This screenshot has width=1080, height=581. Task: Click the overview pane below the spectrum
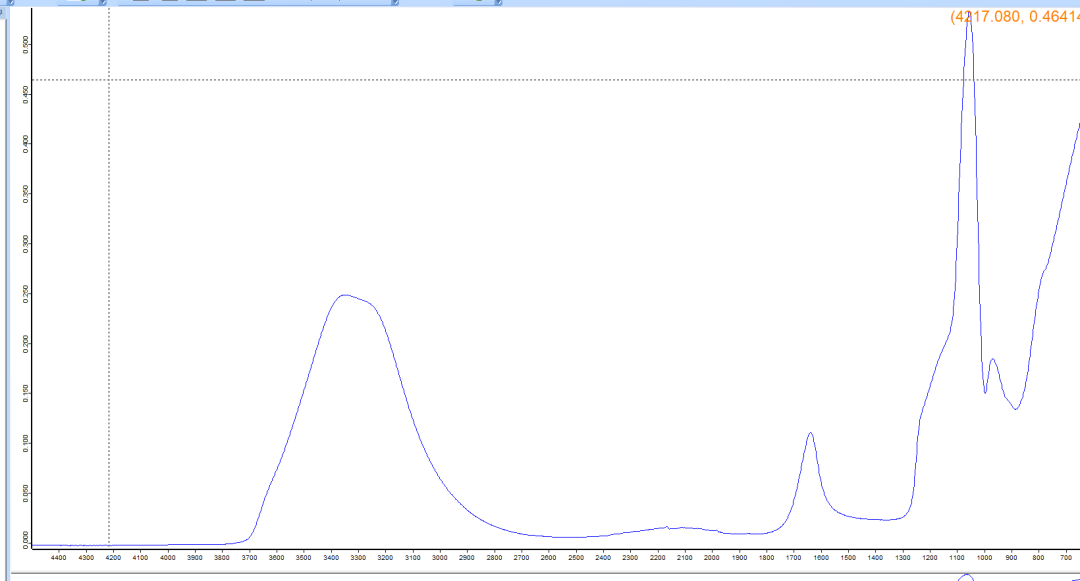point(540,576)
